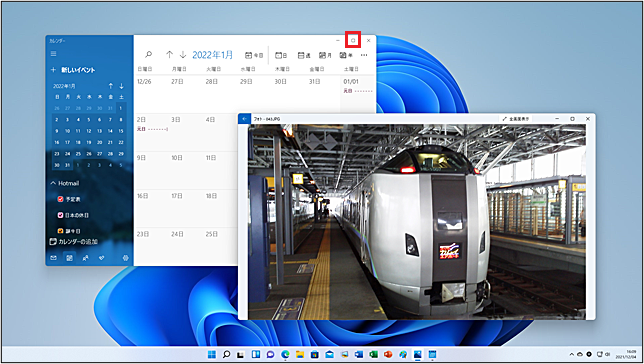Select the 24日 cell in month grid
This screenshot has width=644, height=364.
[186, 246]
